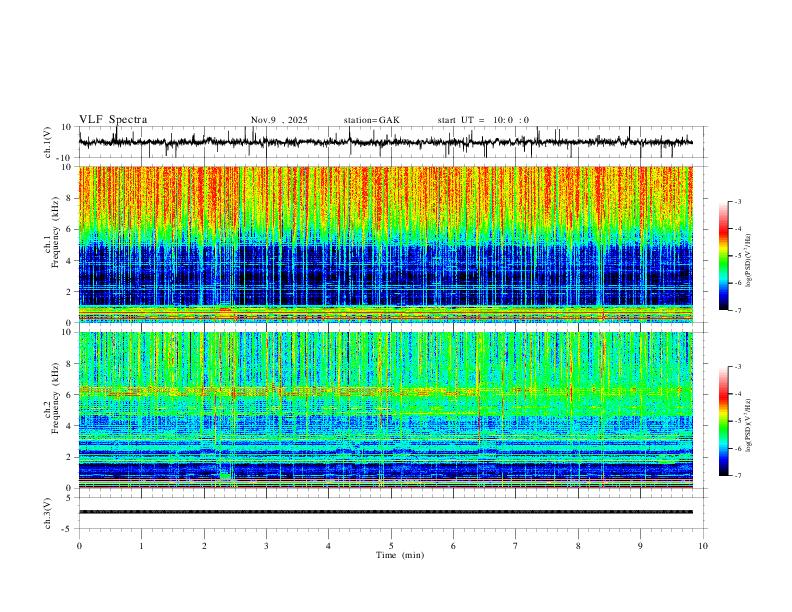
Task: Click the ch.2 "Frequency (kHz)" axis label
Action: tap(55, 398)
